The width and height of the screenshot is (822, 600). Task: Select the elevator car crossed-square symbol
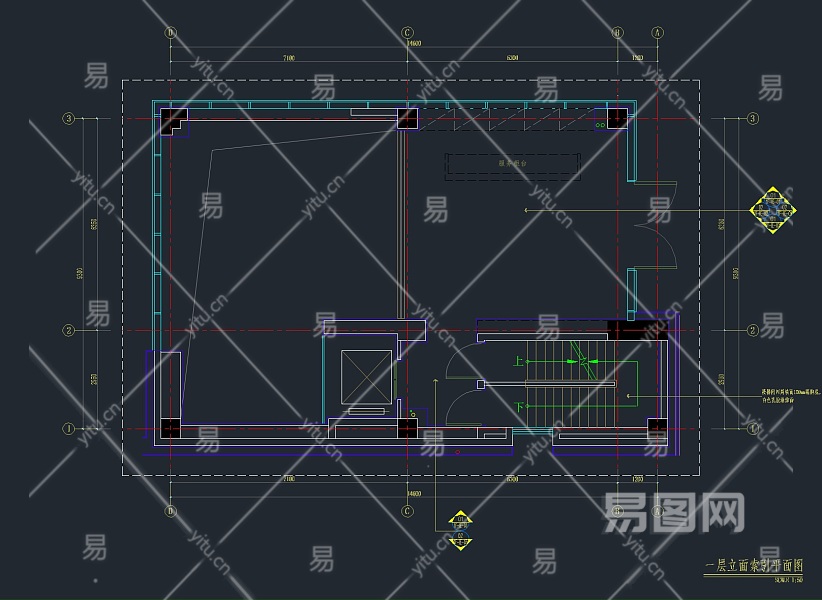pyautogui.click(x=366, y=377)
